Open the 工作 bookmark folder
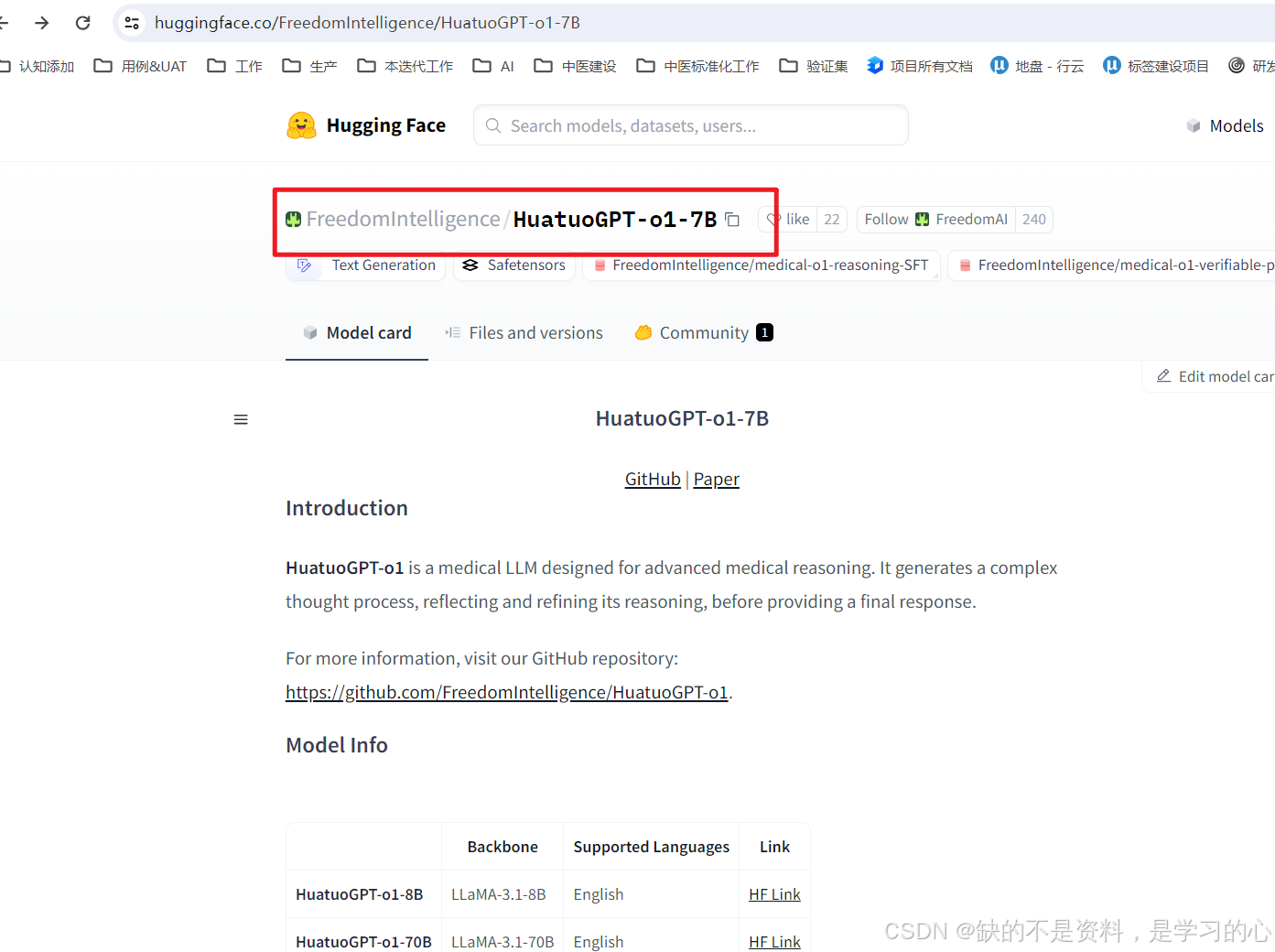The image size is (1275, 952). pyautogui.click(x=234, y=66)
